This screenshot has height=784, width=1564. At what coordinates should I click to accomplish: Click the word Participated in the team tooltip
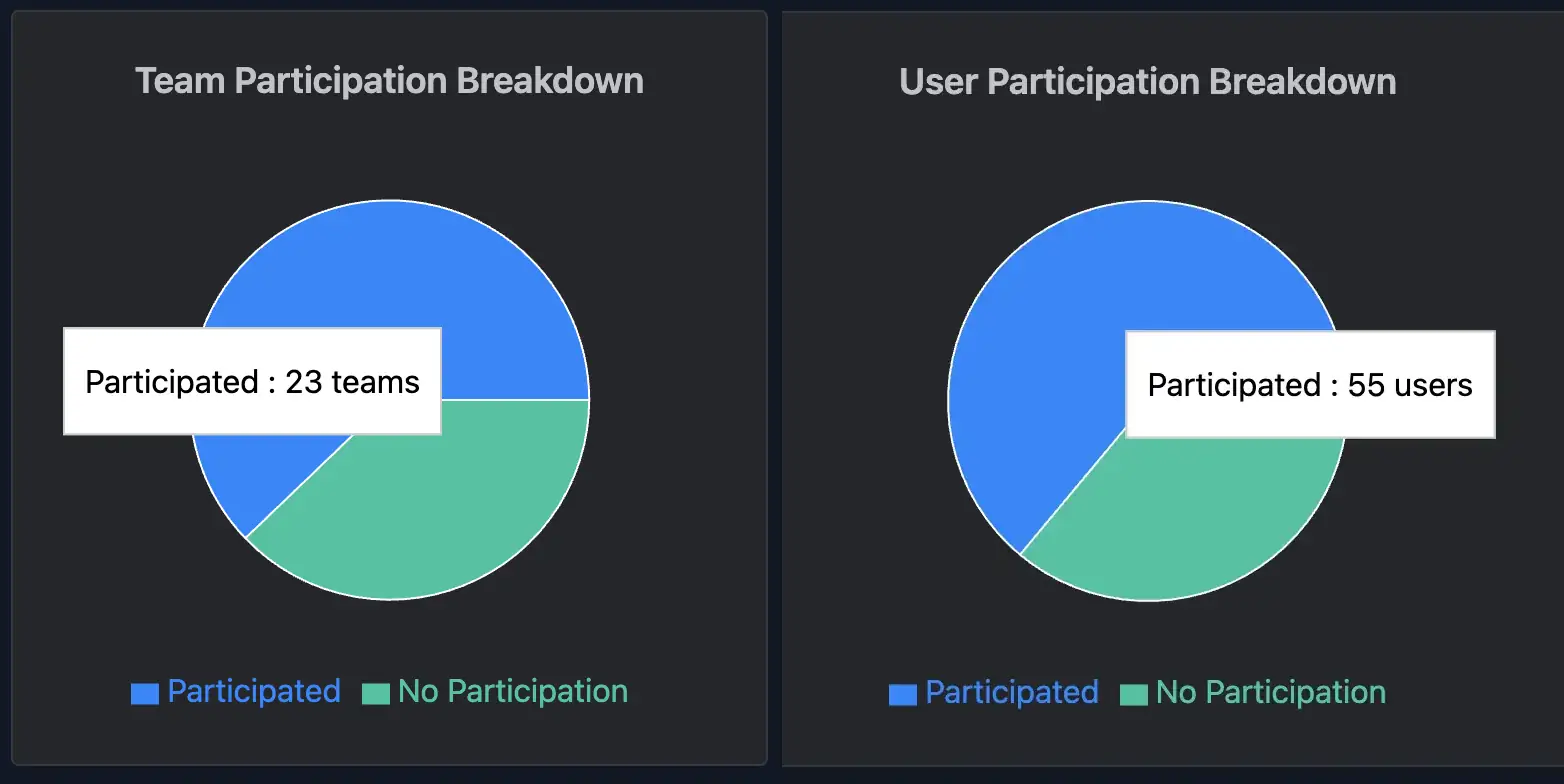pos(172,382)
